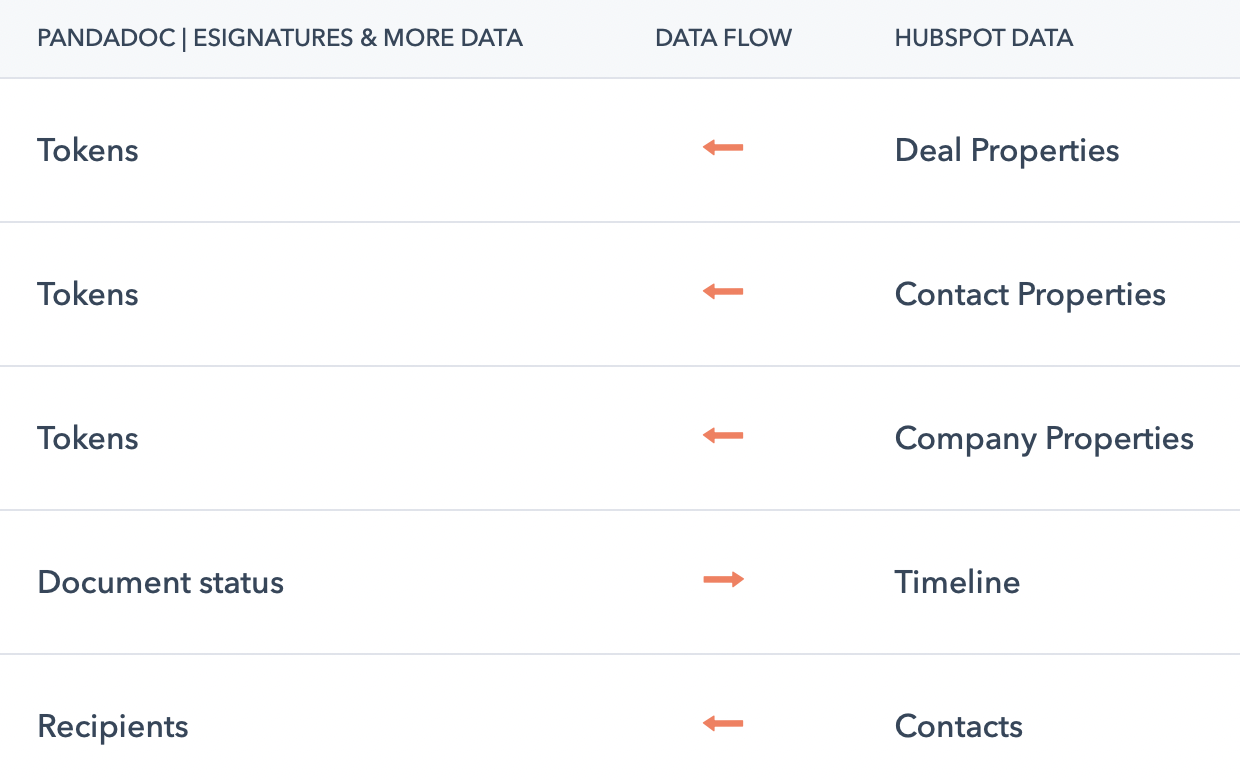This screenshot has height=780, width=1240.
Task: Click the right arrow beside Document status
Action: pos(723,580)
